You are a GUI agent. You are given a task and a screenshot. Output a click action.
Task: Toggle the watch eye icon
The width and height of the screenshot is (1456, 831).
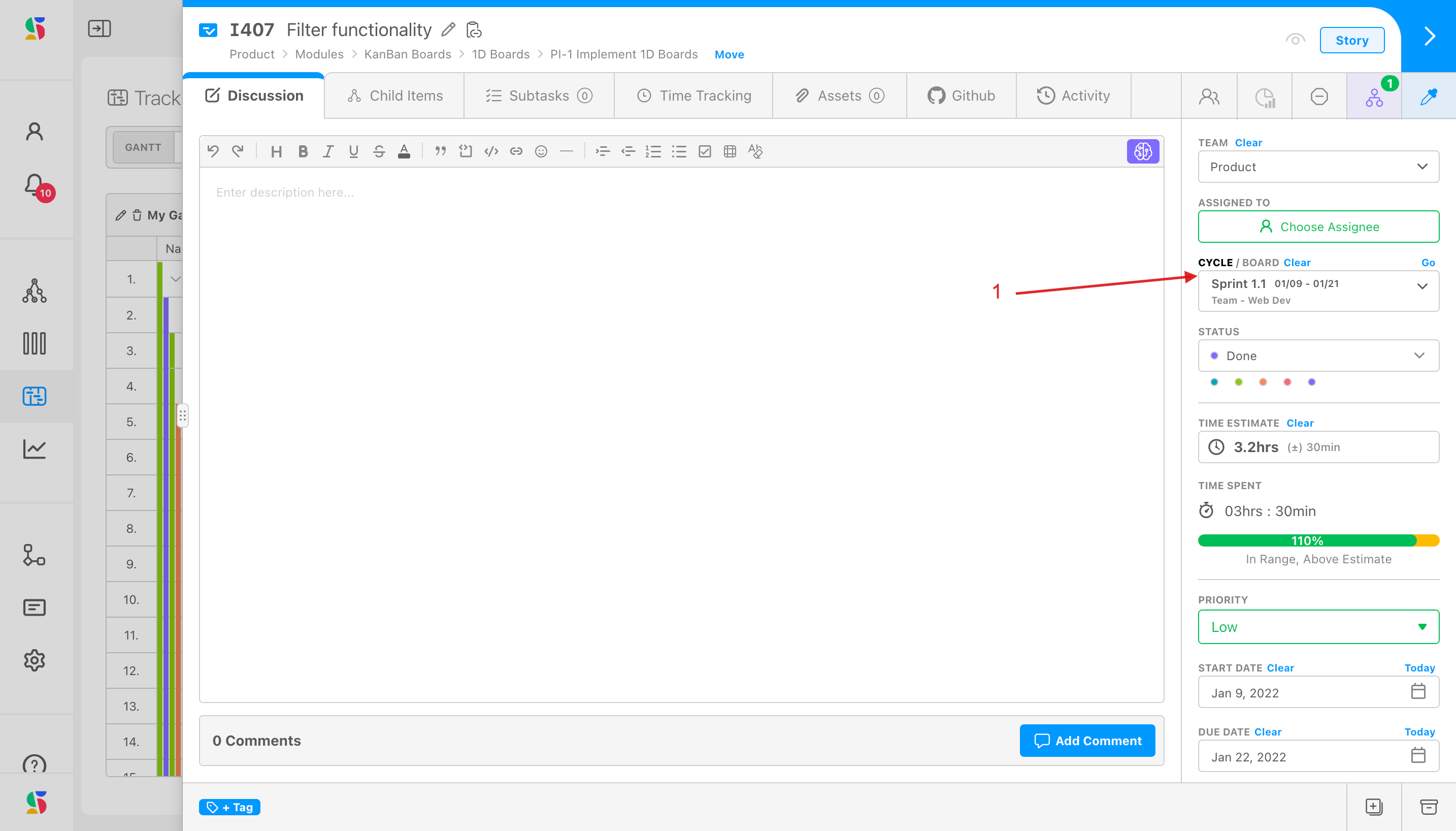[1295, 40]
